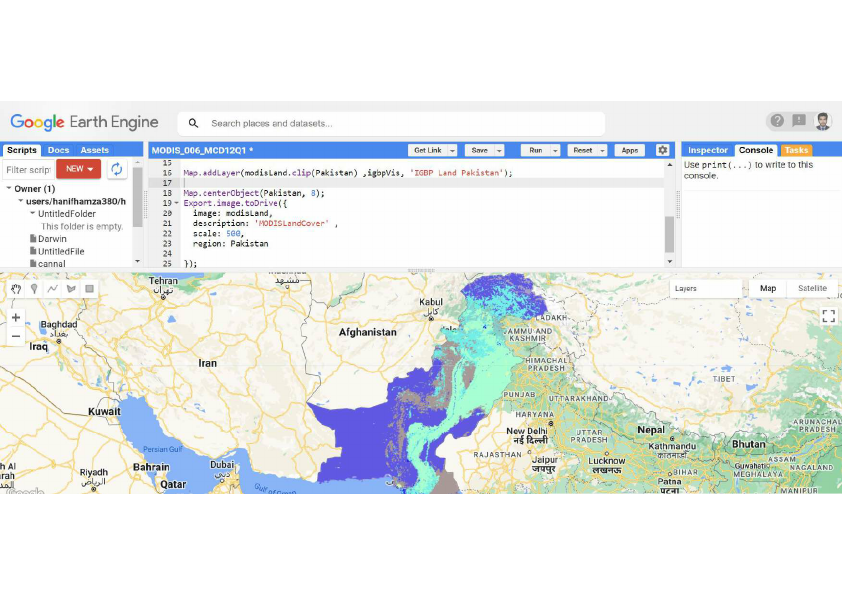Viewport: 842px width, 595px height.
Task: Open the script settings gear
Action: tap(663, 150)
